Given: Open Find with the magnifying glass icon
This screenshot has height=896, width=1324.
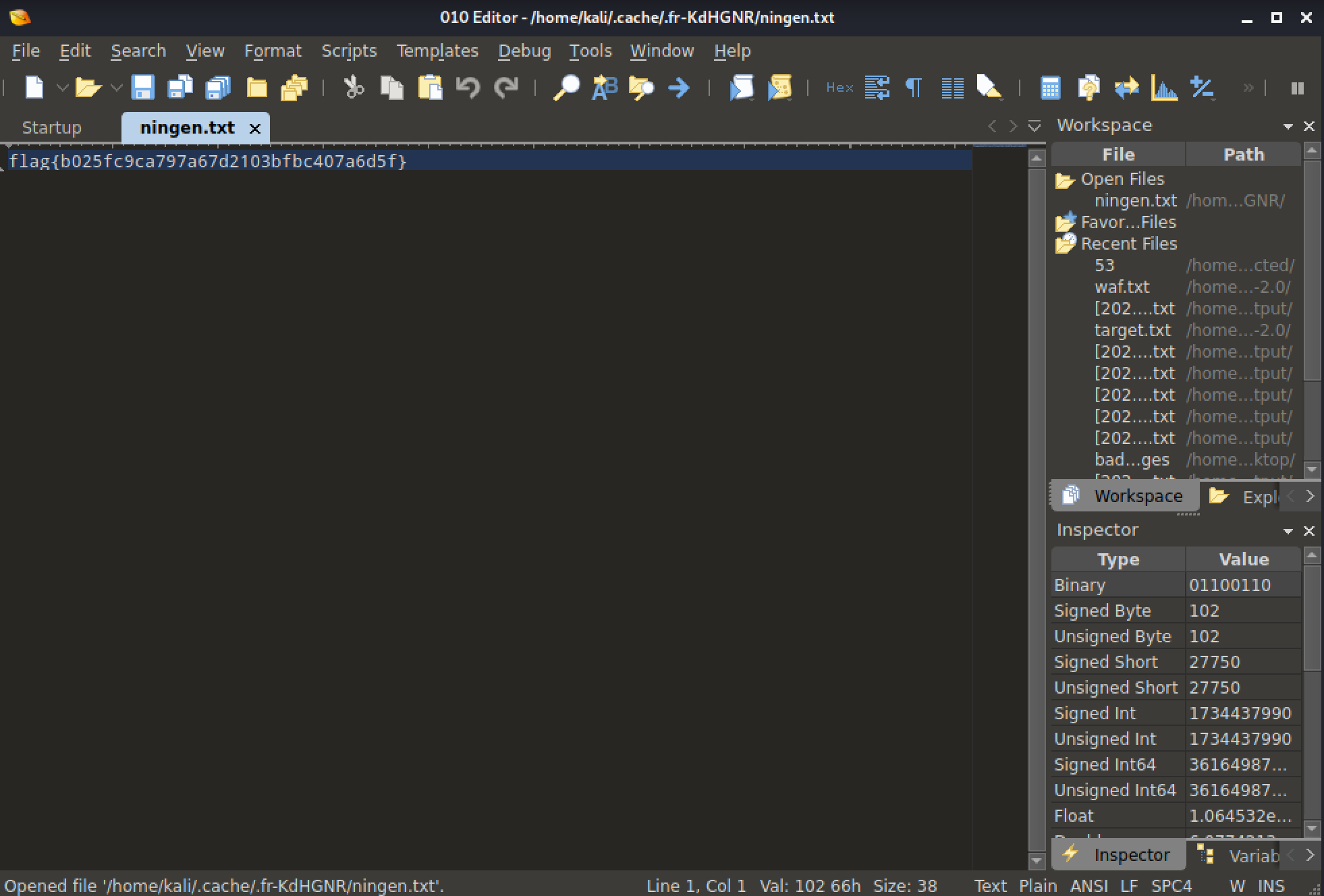Looking at the screenshot, I should [x=566, y=88].
